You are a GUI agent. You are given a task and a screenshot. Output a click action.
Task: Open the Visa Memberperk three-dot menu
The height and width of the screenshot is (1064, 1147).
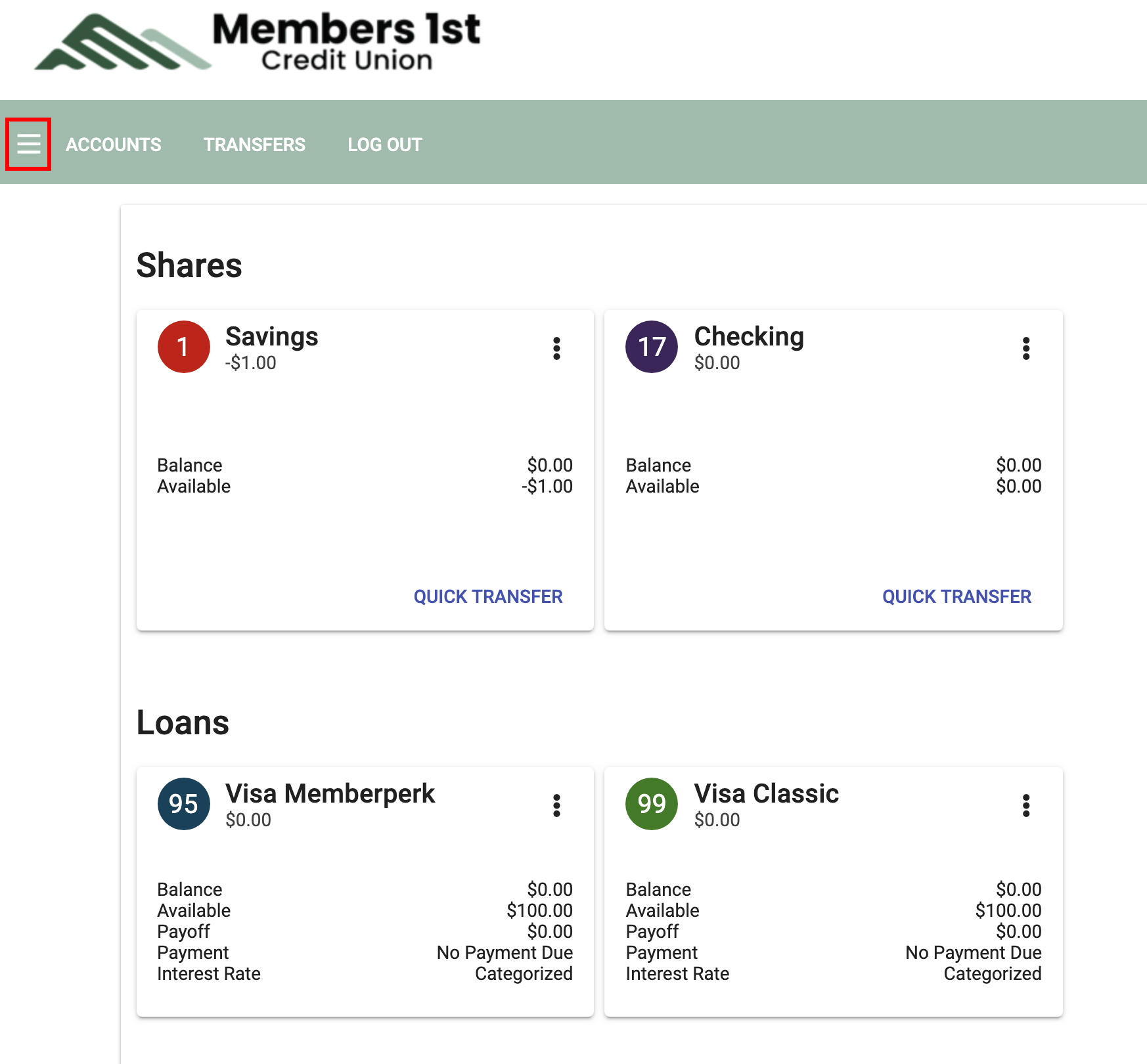[556, 805]
